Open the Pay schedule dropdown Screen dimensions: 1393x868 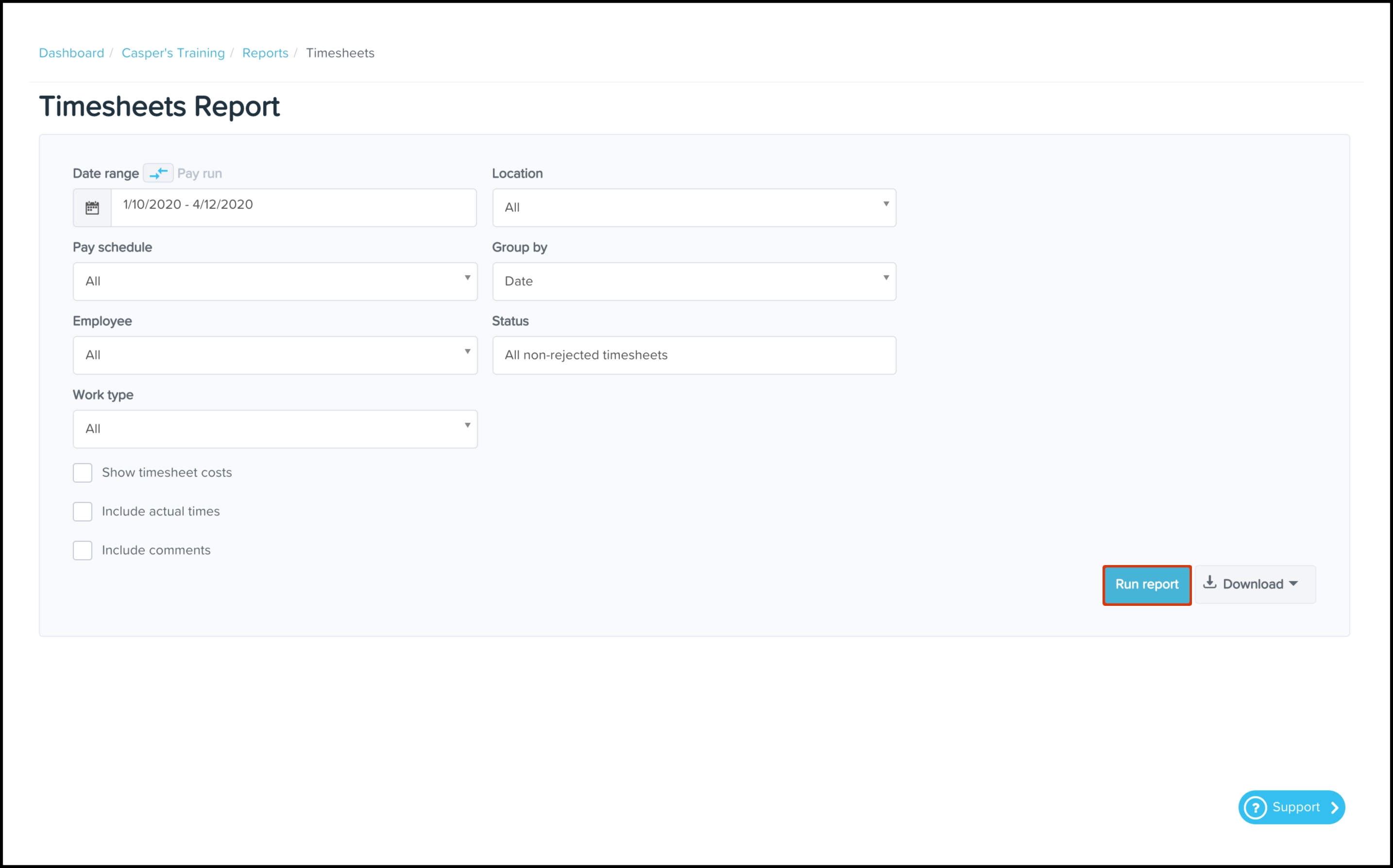(x=275, y=281)
